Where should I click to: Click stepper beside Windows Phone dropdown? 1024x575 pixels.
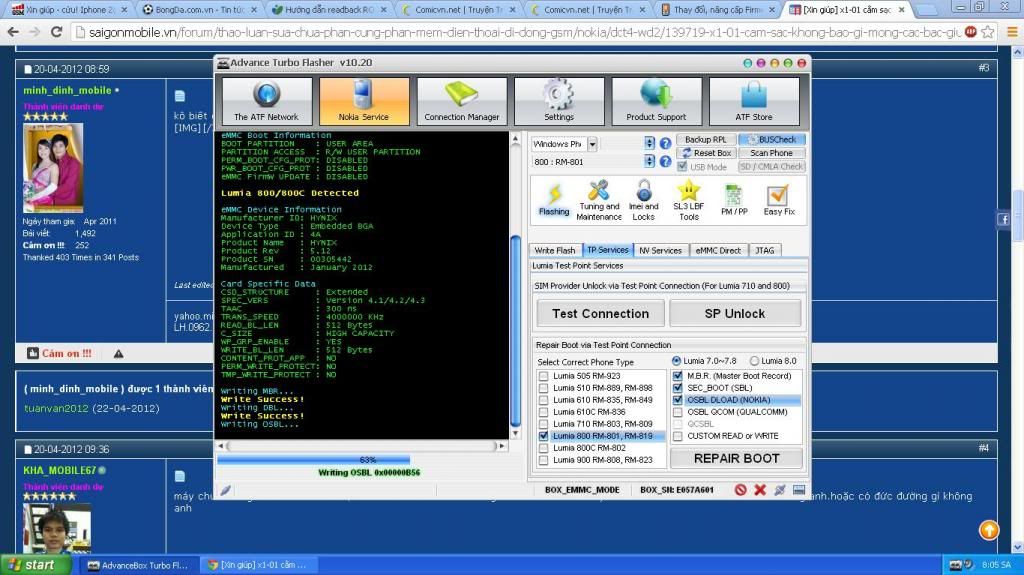pyautogui.click(x=649, y=143)
